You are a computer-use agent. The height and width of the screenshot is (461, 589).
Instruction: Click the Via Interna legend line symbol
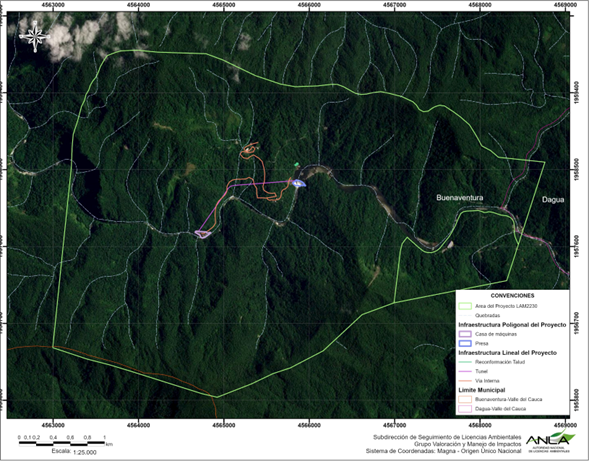click(465, 381)
